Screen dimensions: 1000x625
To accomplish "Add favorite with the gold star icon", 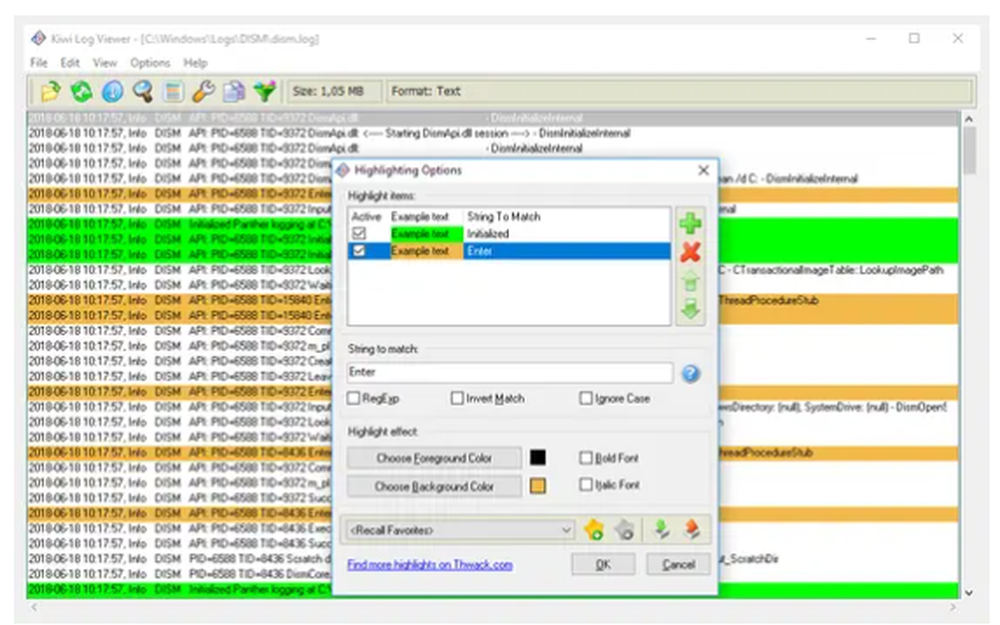I will [594, 530].
